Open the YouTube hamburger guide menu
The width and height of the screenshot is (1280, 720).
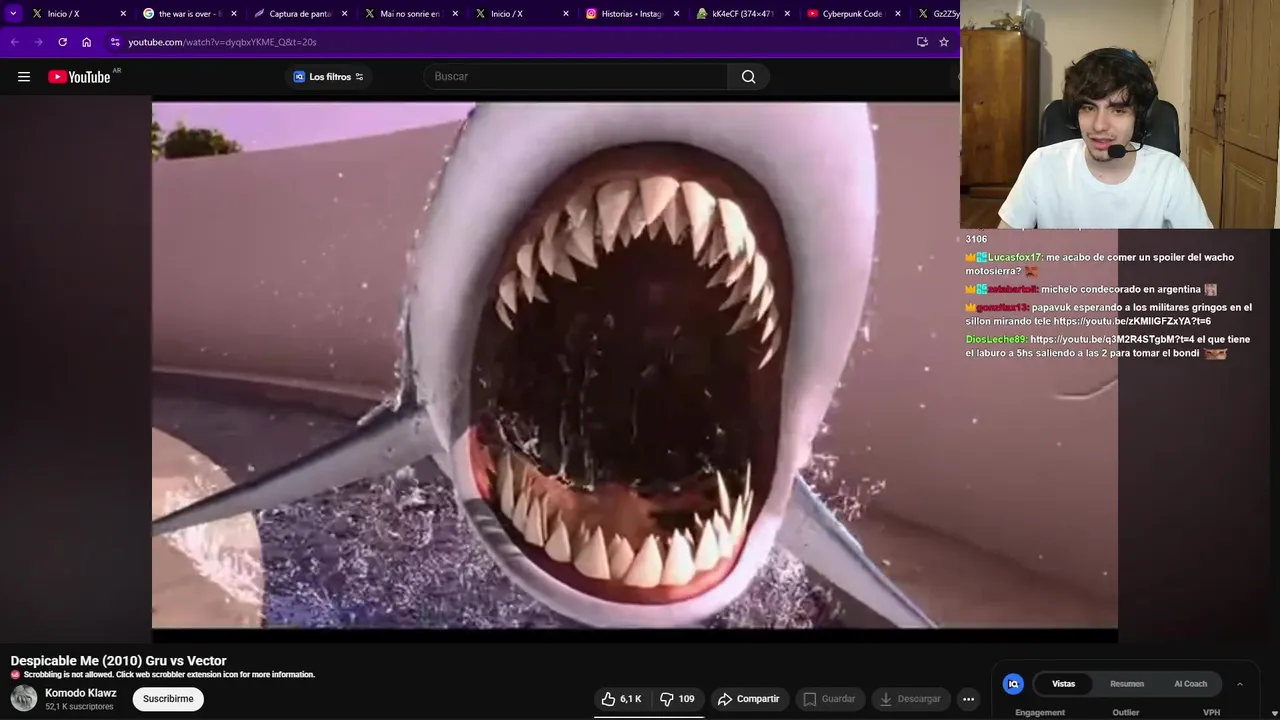24,77
